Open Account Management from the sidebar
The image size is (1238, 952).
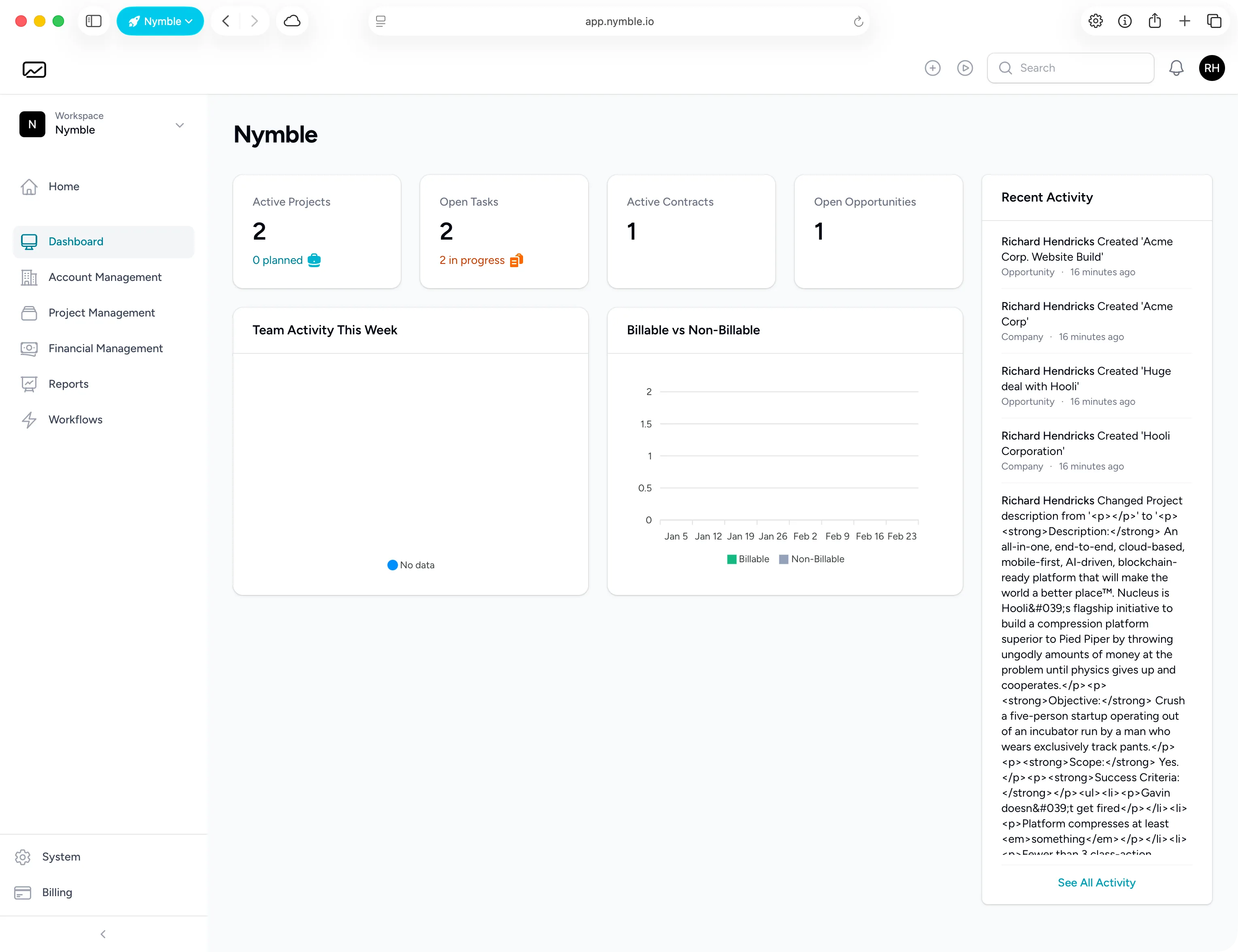coord(105,277)
